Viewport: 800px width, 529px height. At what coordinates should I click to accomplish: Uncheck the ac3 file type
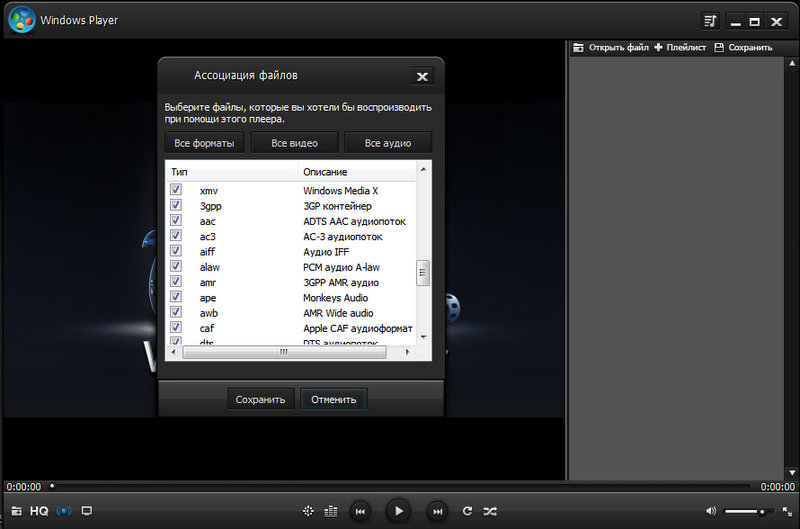click(176, 235)
